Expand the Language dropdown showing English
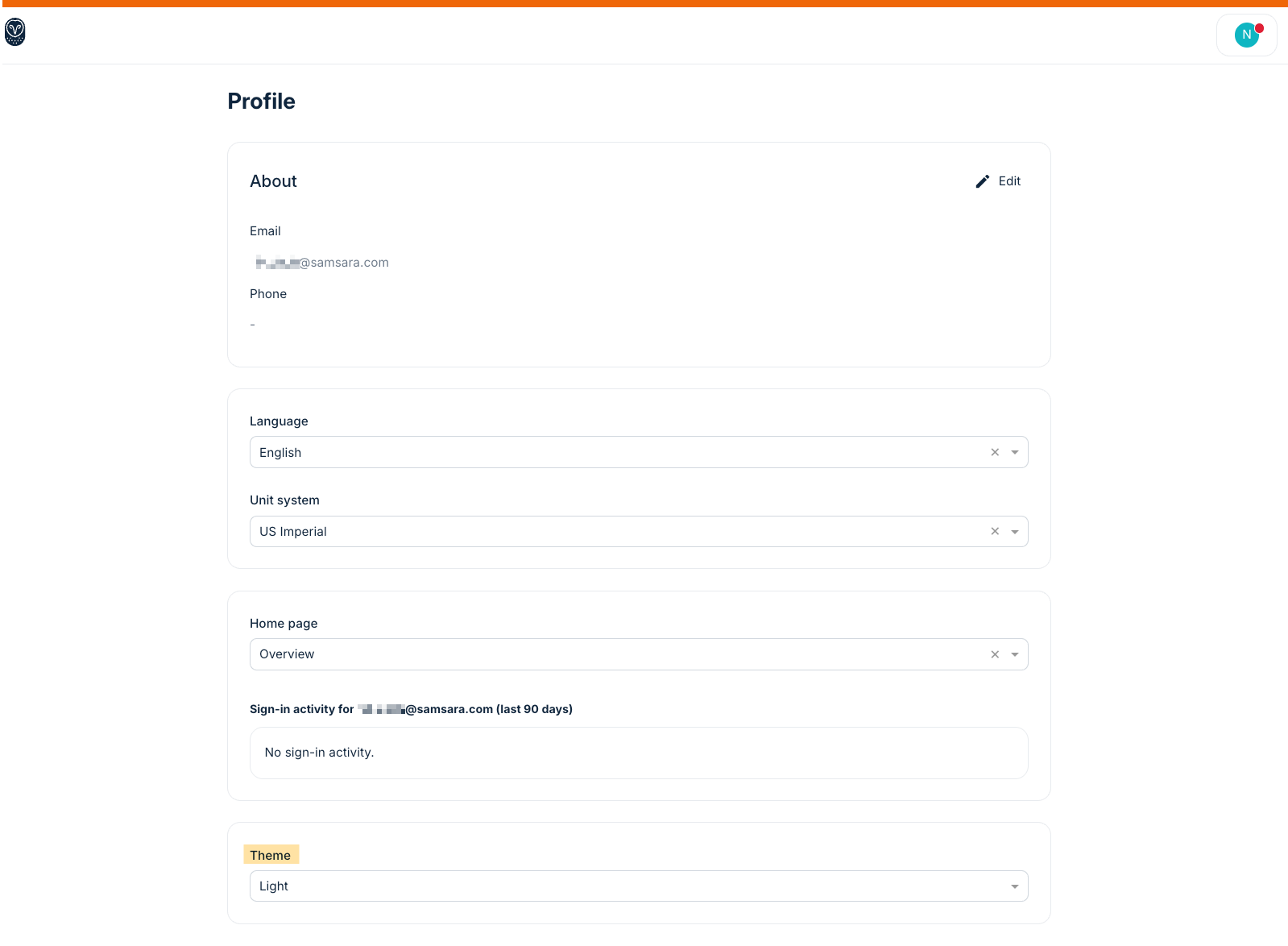 click(x=1014, y=452)
